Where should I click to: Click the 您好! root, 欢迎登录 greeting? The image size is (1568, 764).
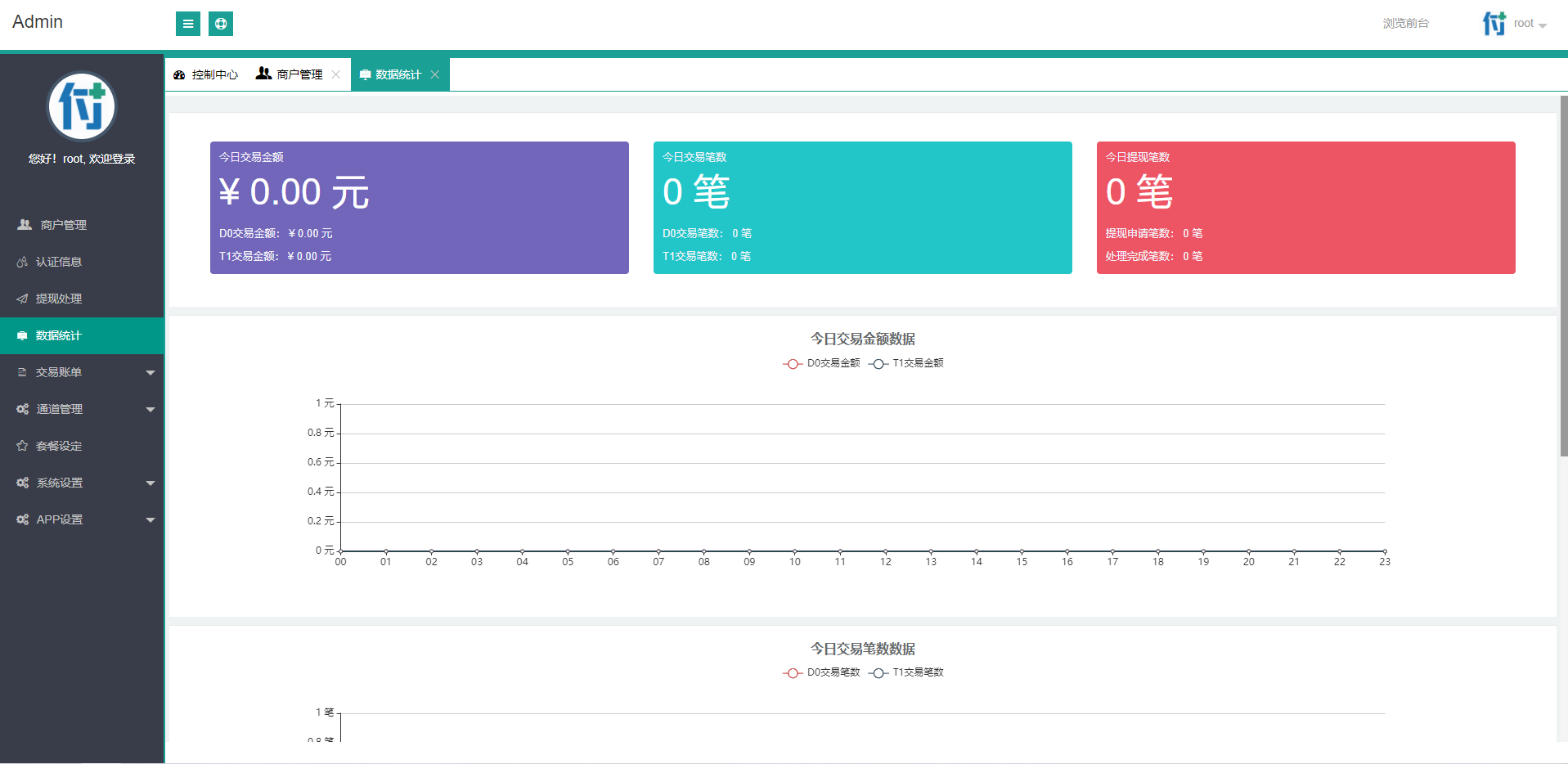pos(82,159)
